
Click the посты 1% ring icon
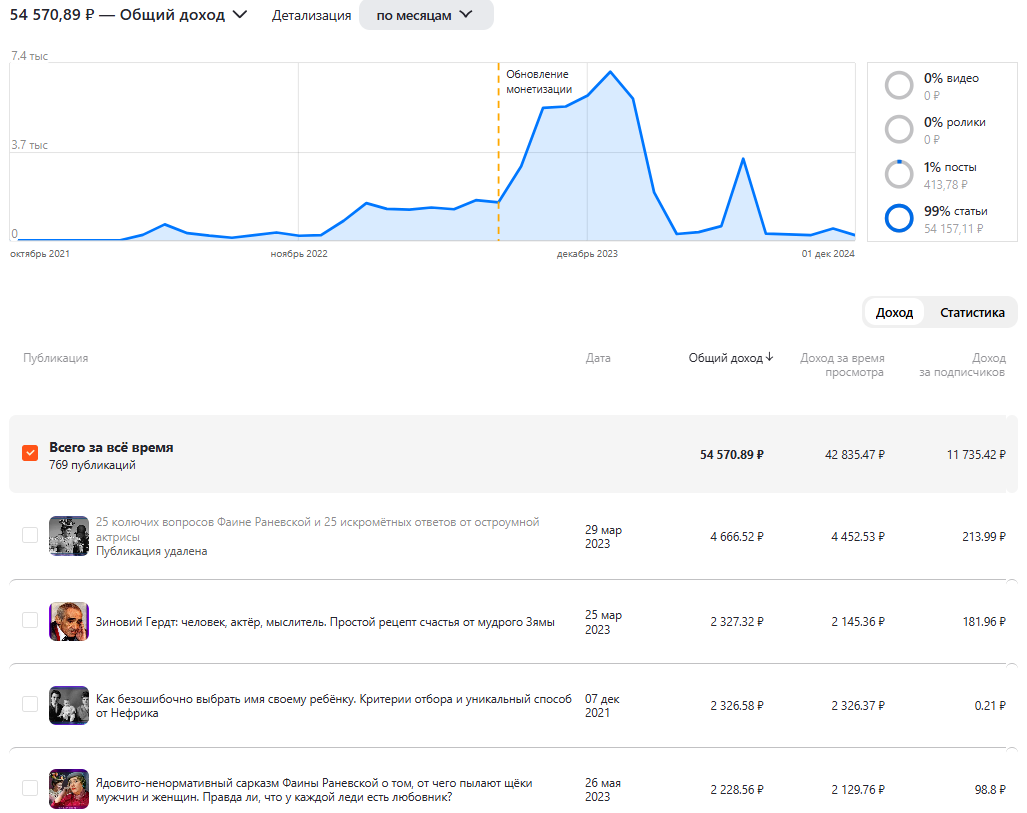899,174
